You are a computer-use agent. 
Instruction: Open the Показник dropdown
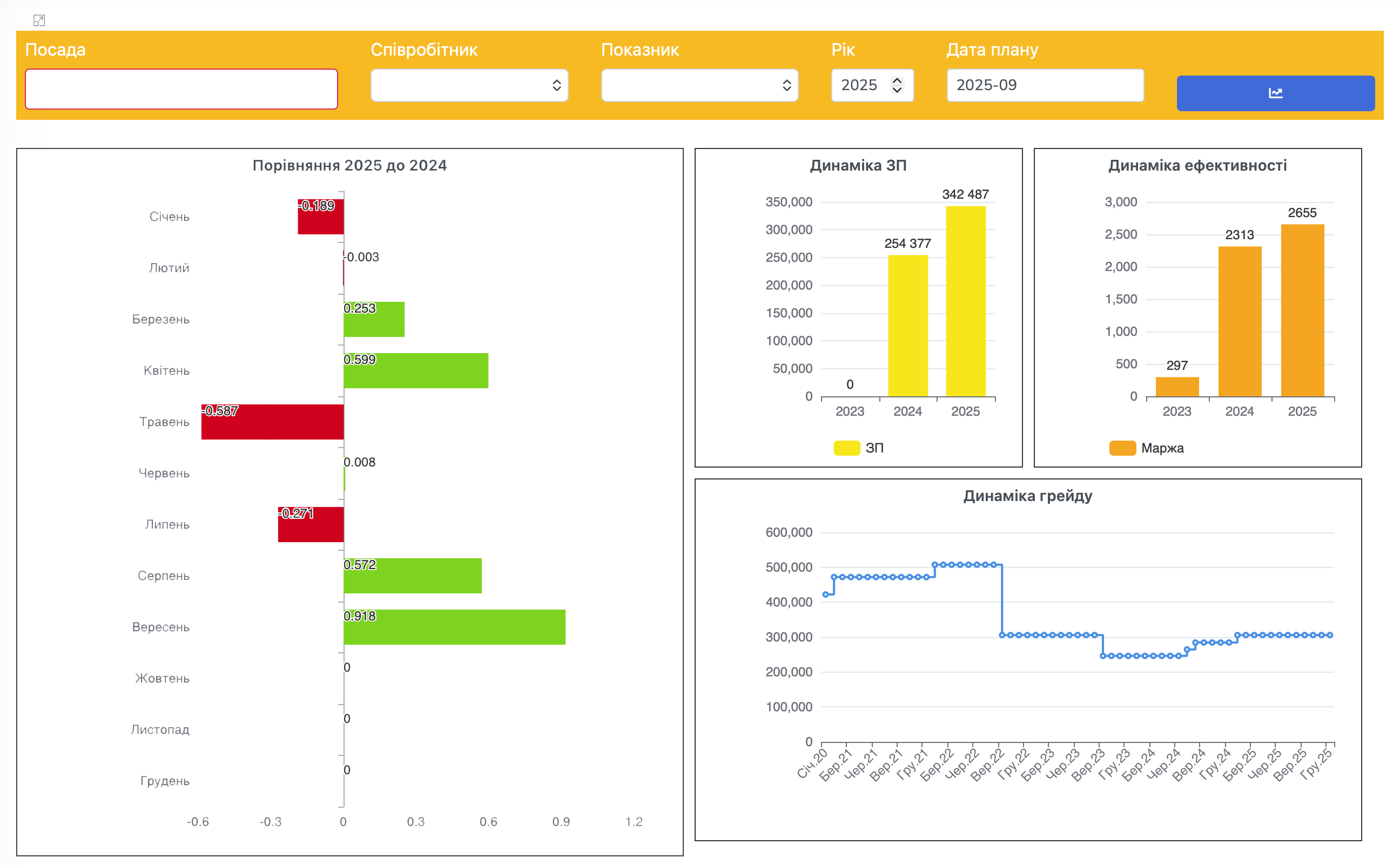coord(699,85)
